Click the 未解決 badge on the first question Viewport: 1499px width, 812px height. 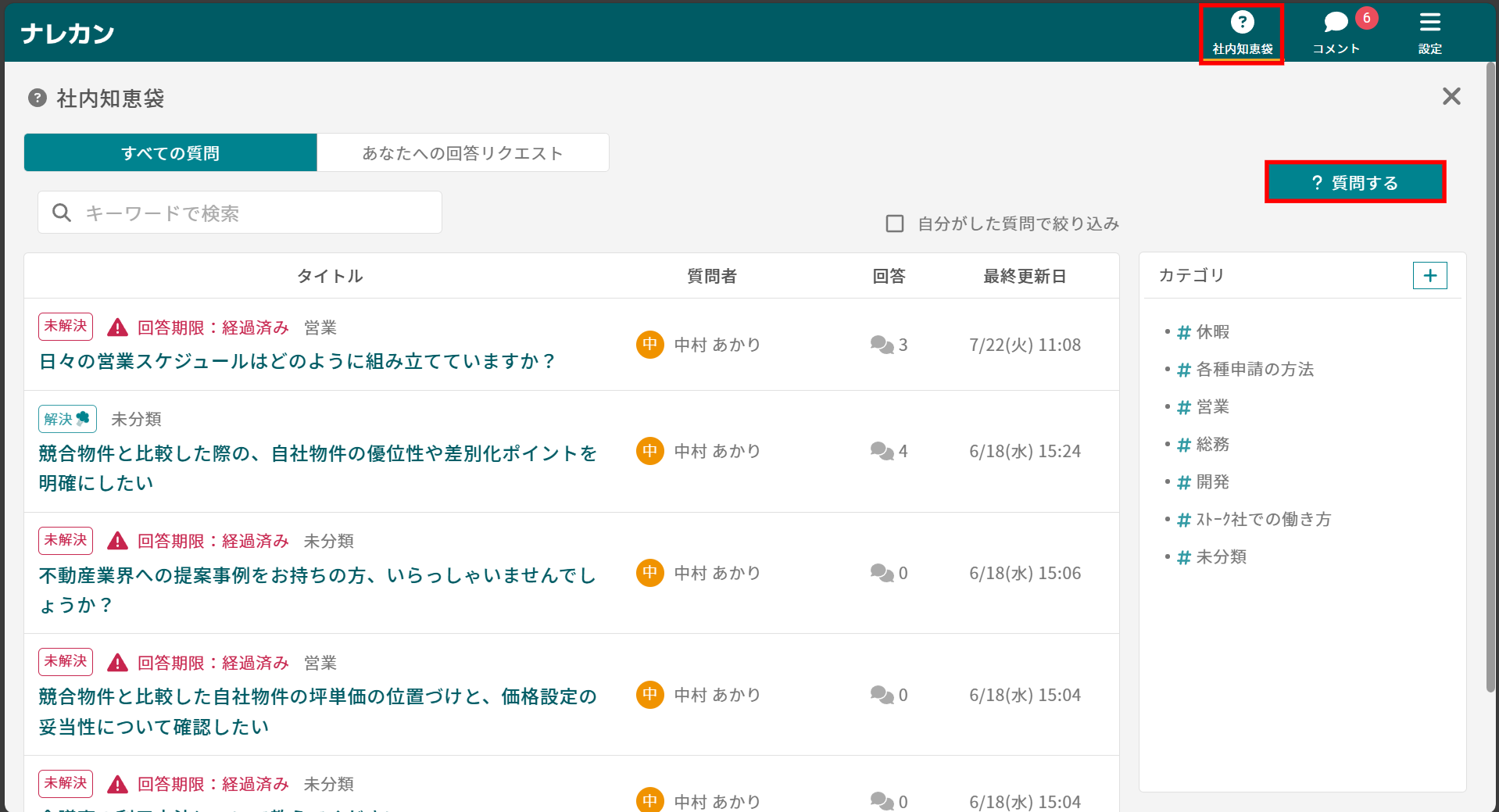pos(65,326)
